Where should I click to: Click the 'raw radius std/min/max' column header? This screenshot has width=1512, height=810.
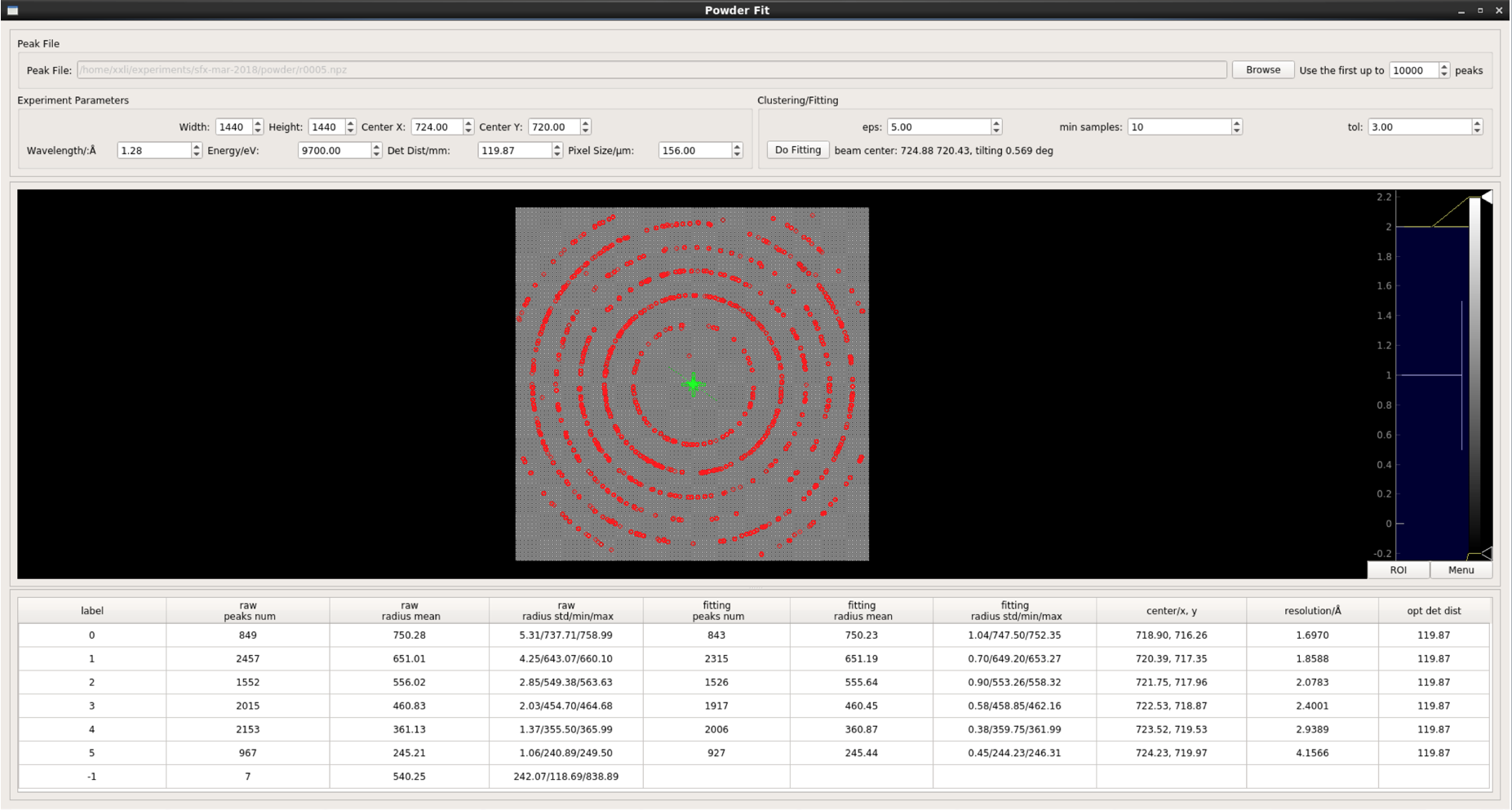[566, 611]
